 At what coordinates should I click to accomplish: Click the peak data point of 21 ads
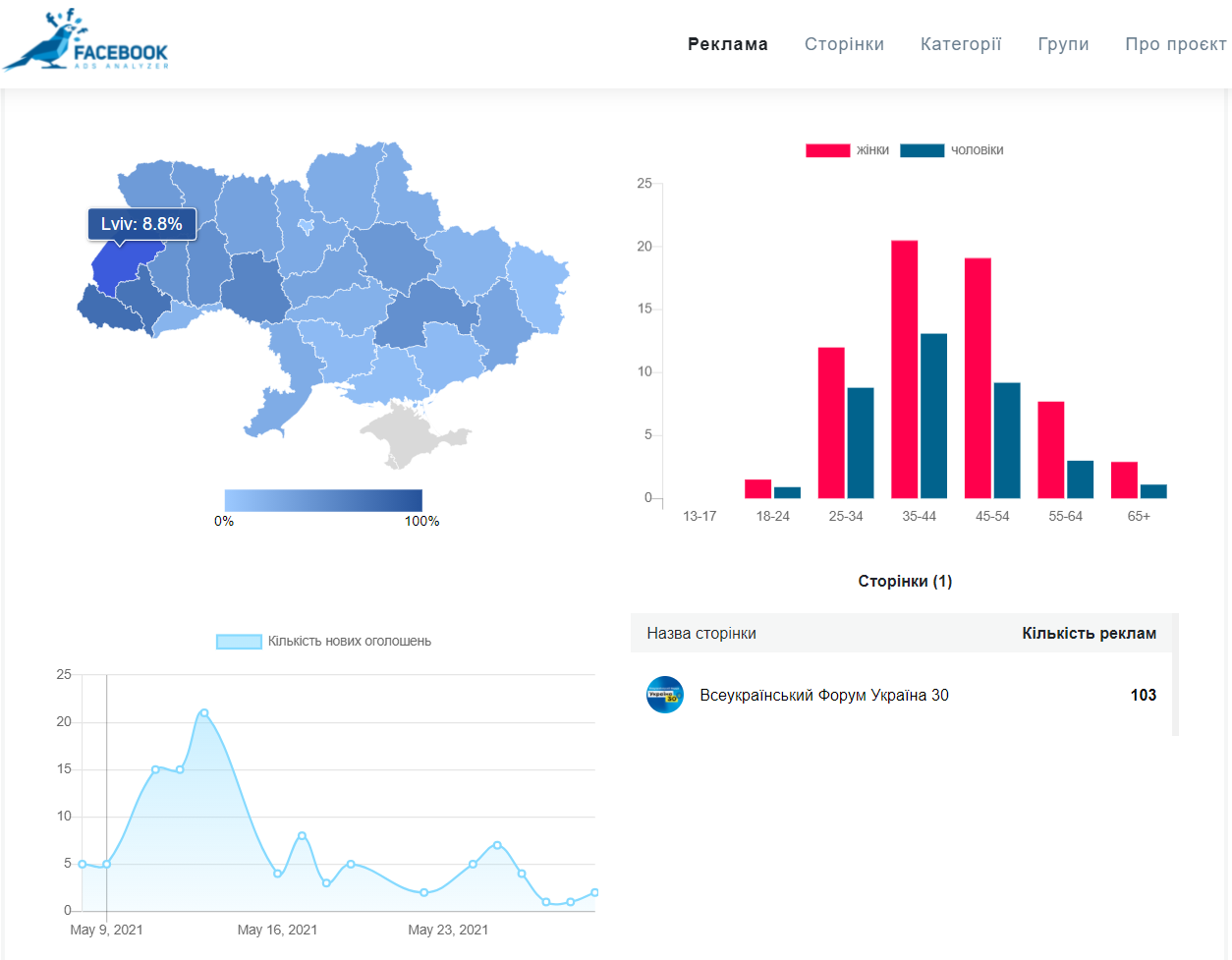[203, 713]
